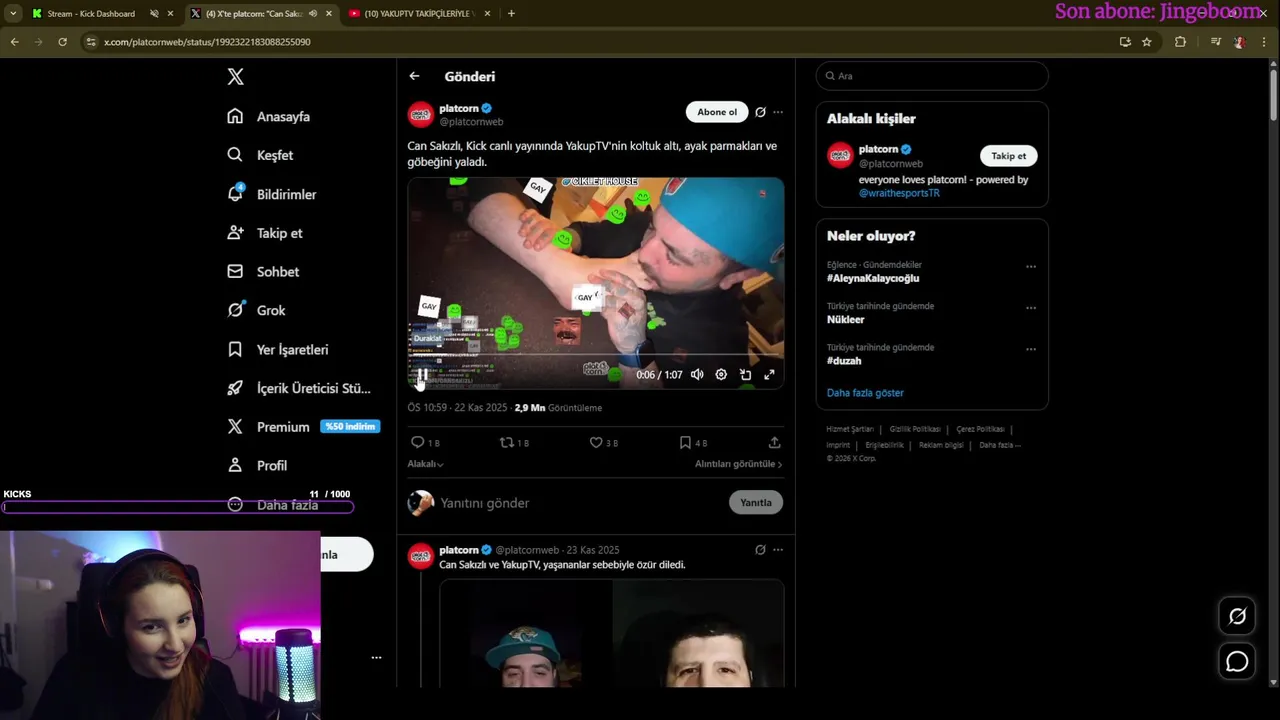Open Bildirimler notifications
1280x720 pixels.
[272, 194]
